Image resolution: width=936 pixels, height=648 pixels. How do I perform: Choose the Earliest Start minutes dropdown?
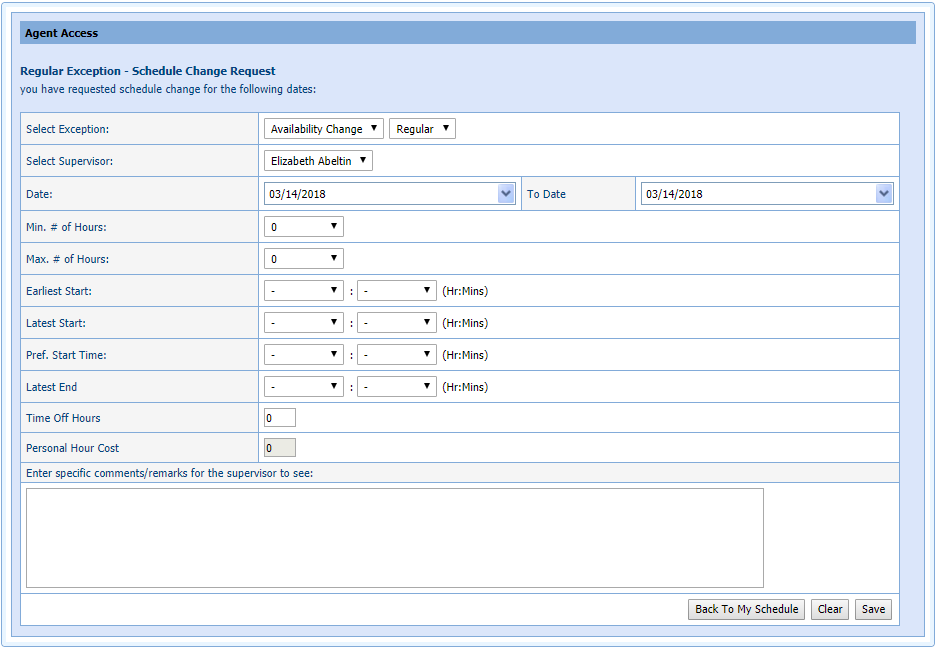[x=396, y=291]
